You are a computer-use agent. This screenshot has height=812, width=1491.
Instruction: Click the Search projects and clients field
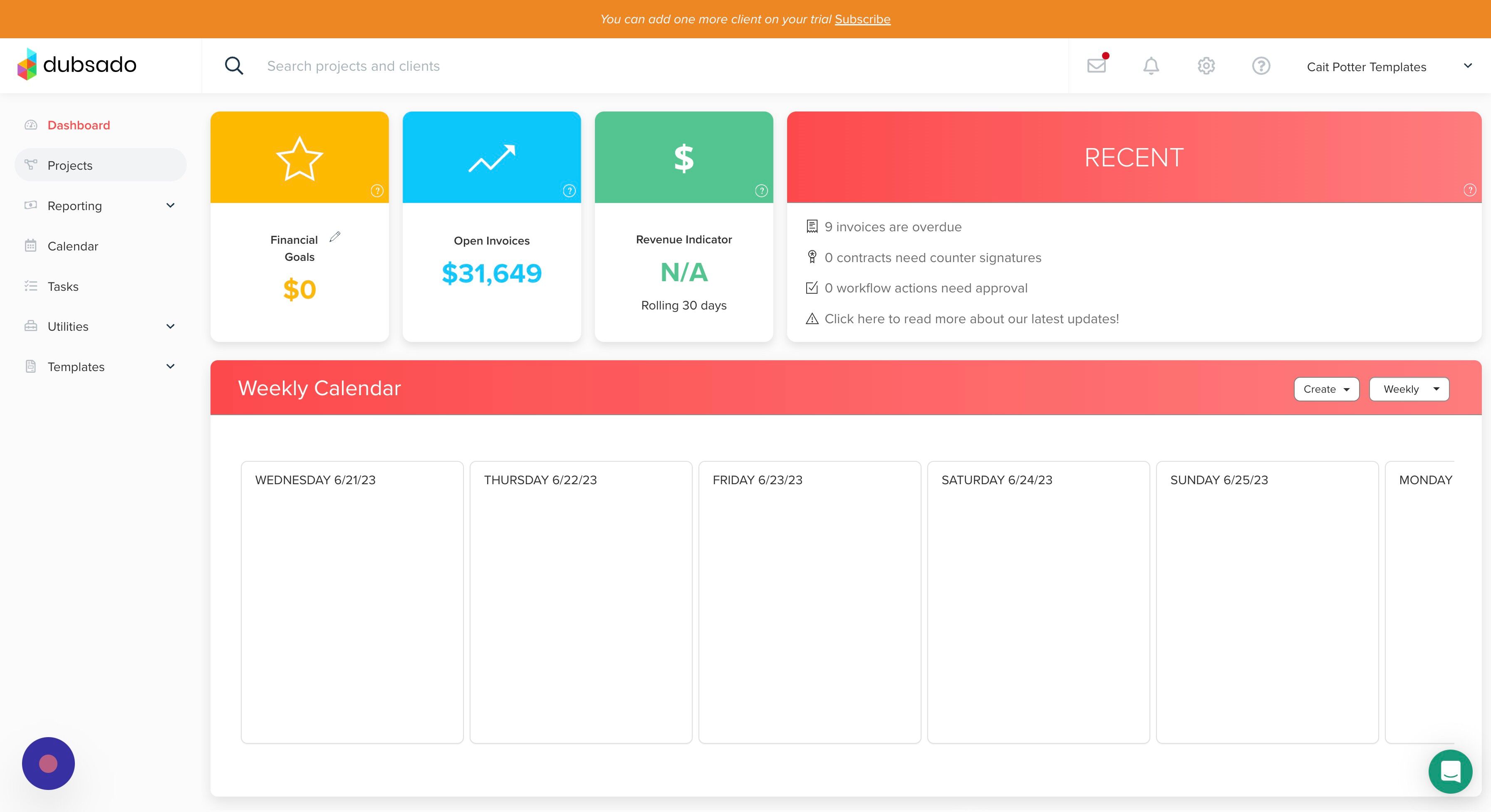tap(353, 66)
